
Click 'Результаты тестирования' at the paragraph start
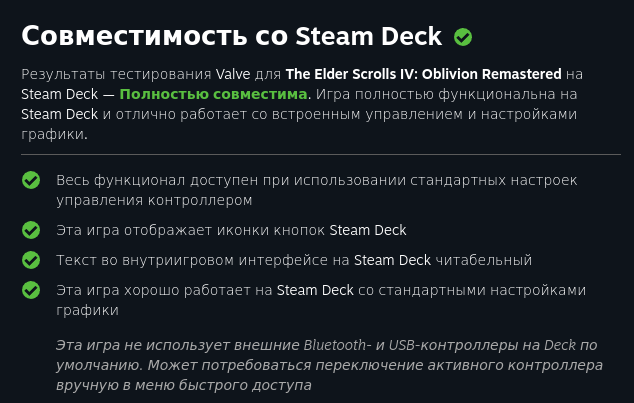point(116,74)
